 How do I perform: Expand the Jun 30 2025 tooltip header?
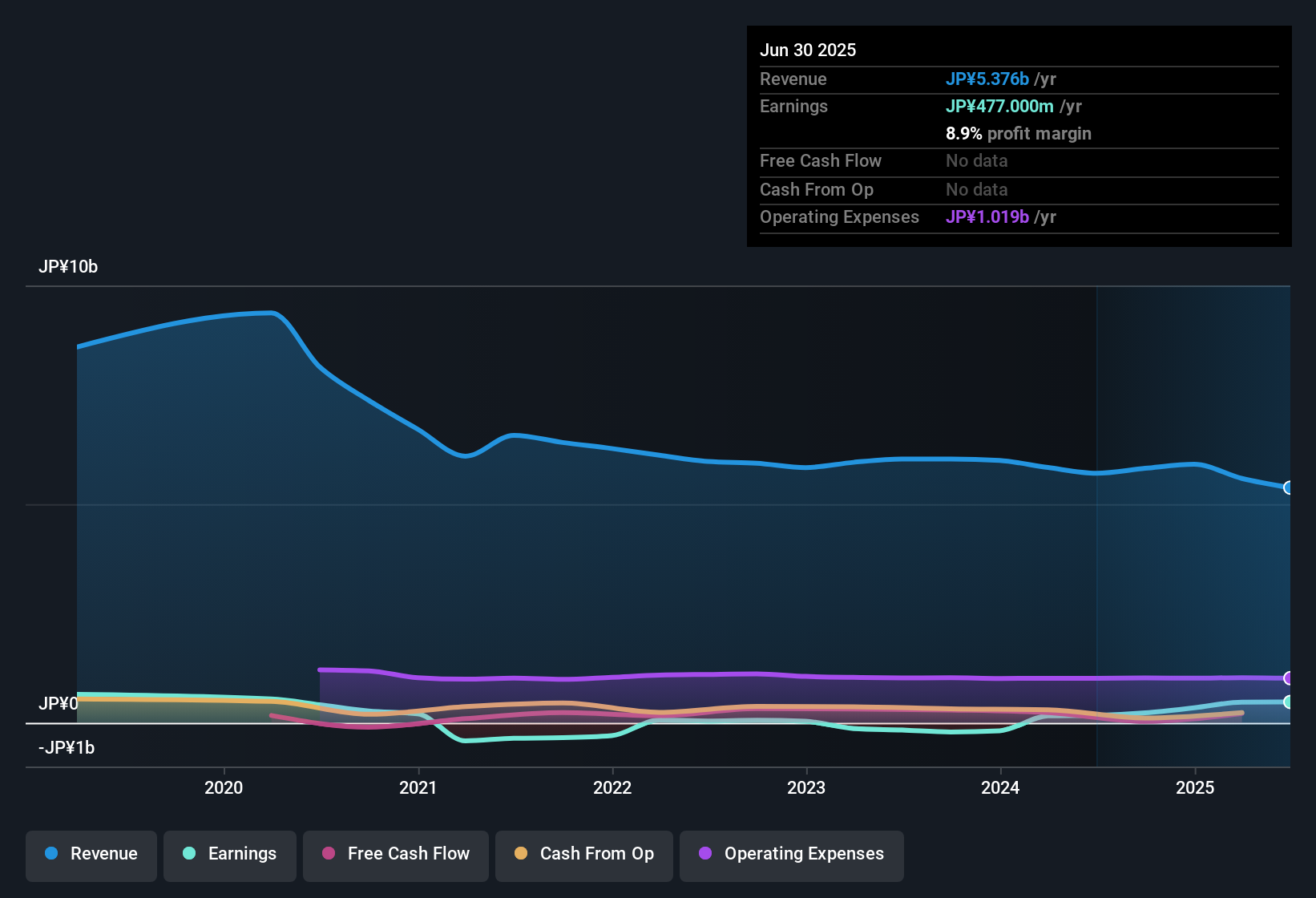(808, 50)
